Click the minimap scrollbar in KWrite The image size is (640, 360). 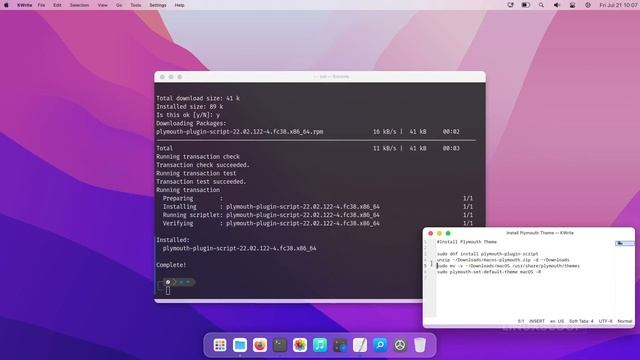(625, 243)
